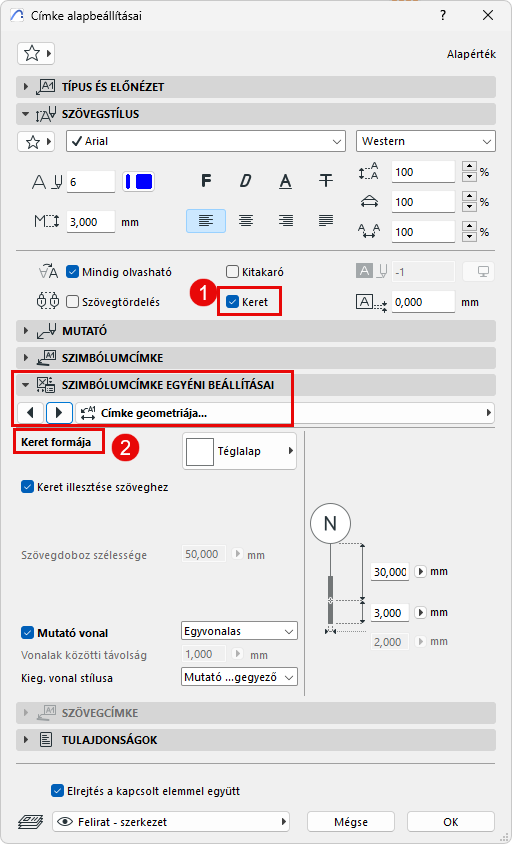Screen dimensions: 512x844
Task: Click the line spacing 100 percent field
Action: [423, 172]
